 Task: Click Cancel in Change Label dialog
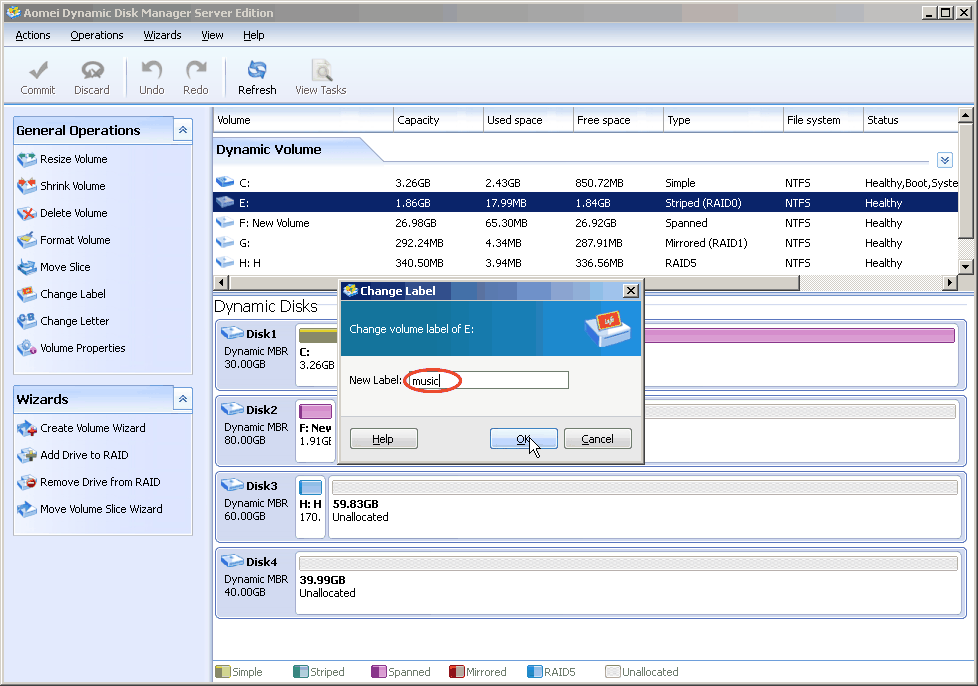597,439
